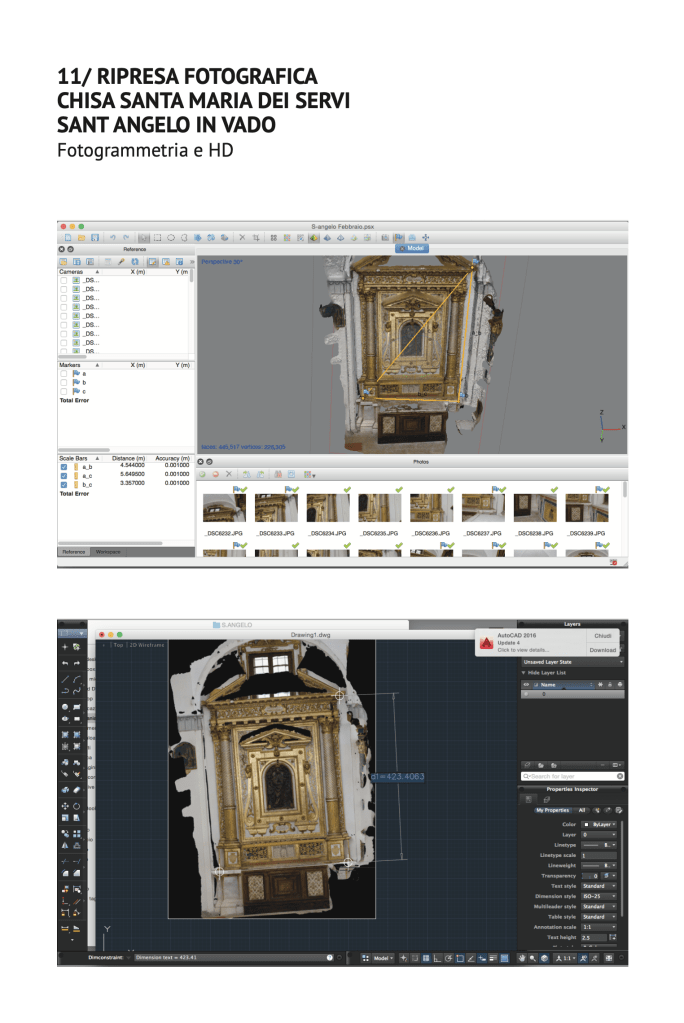Switch to the Workspace tab
Screen dimensions: 684x1023
pos(108,551)
